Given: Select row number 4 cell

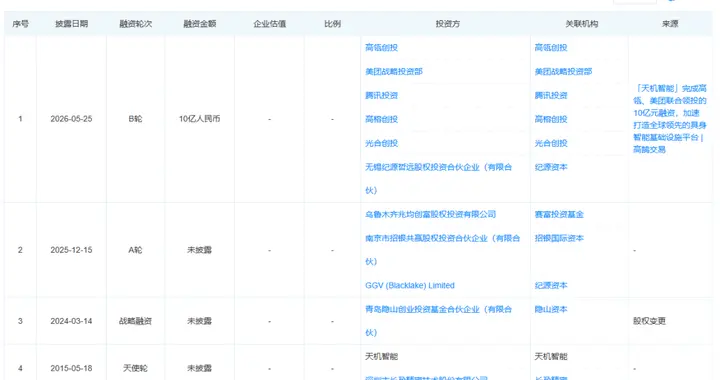Looking at the screenshot, I should (20, 369).
